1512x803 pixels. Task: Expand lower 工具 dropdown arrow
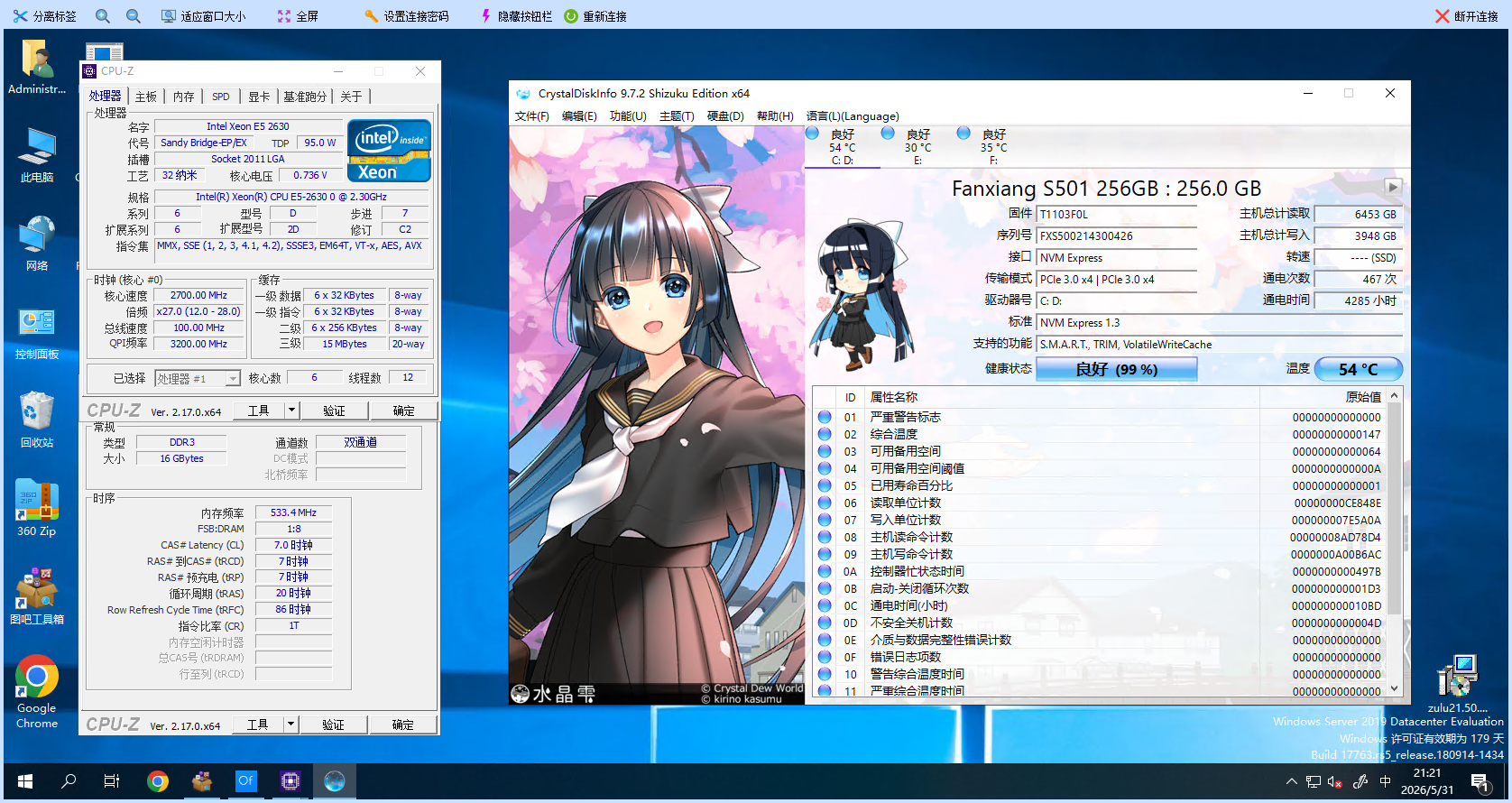(x=290, y=725)
